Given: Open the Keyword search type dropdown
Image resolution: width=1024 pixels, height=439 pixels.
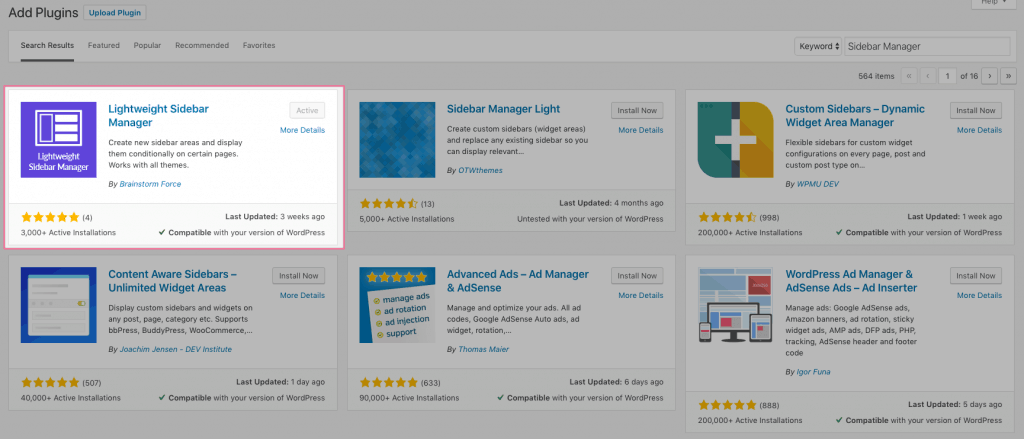Looking at the screenshot, I should pyautogui.click(x=818, y=46).
